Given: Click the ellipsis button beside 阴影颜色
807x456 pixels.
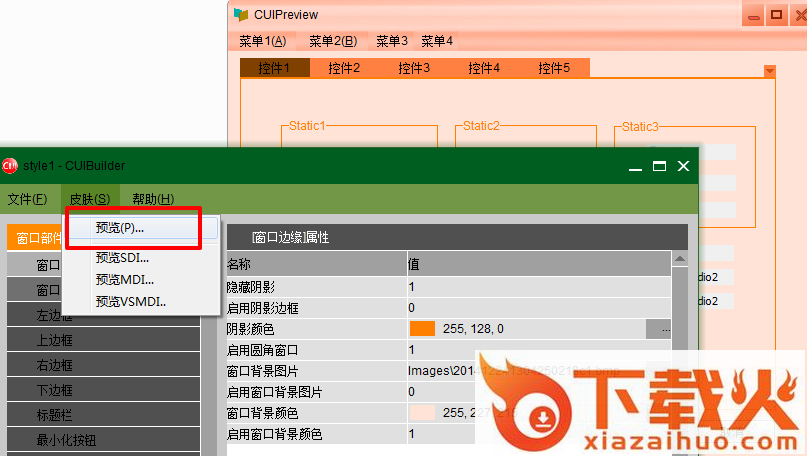Looking at the screenshot, I should coord(666,329).
